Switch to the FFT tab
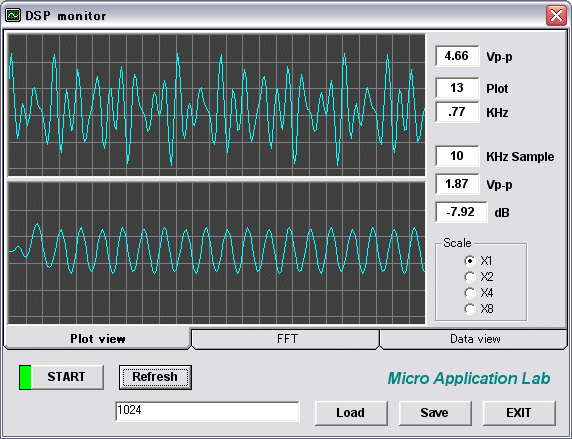The width and height of the screenshot is (572, 439). 286,339
